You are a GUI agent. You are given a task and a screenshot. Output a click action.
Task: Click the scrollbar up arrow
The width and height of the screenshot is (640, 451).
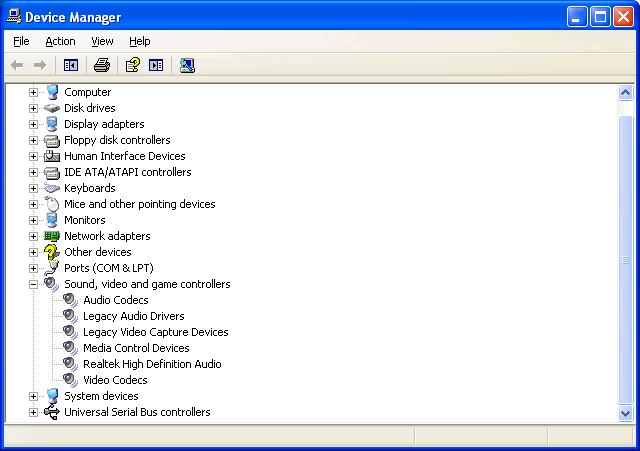click(x=625, y=93)
